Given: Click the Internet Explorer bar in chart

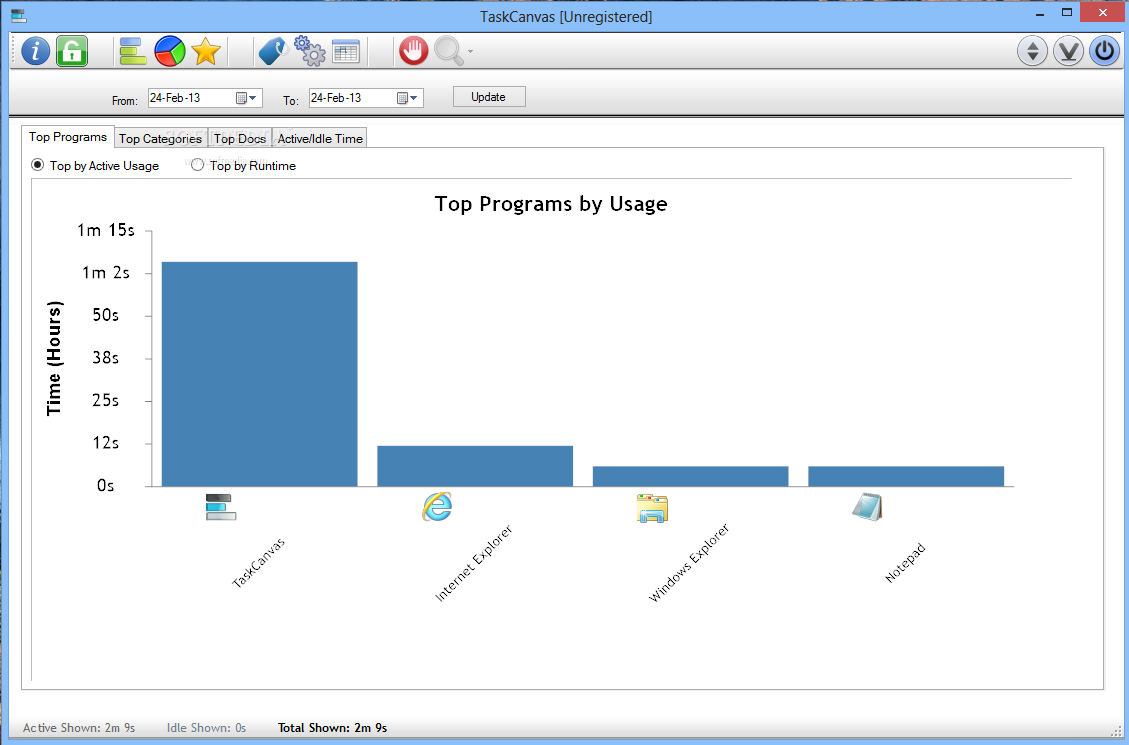Looking at the screenshot, I should [475, 466].
